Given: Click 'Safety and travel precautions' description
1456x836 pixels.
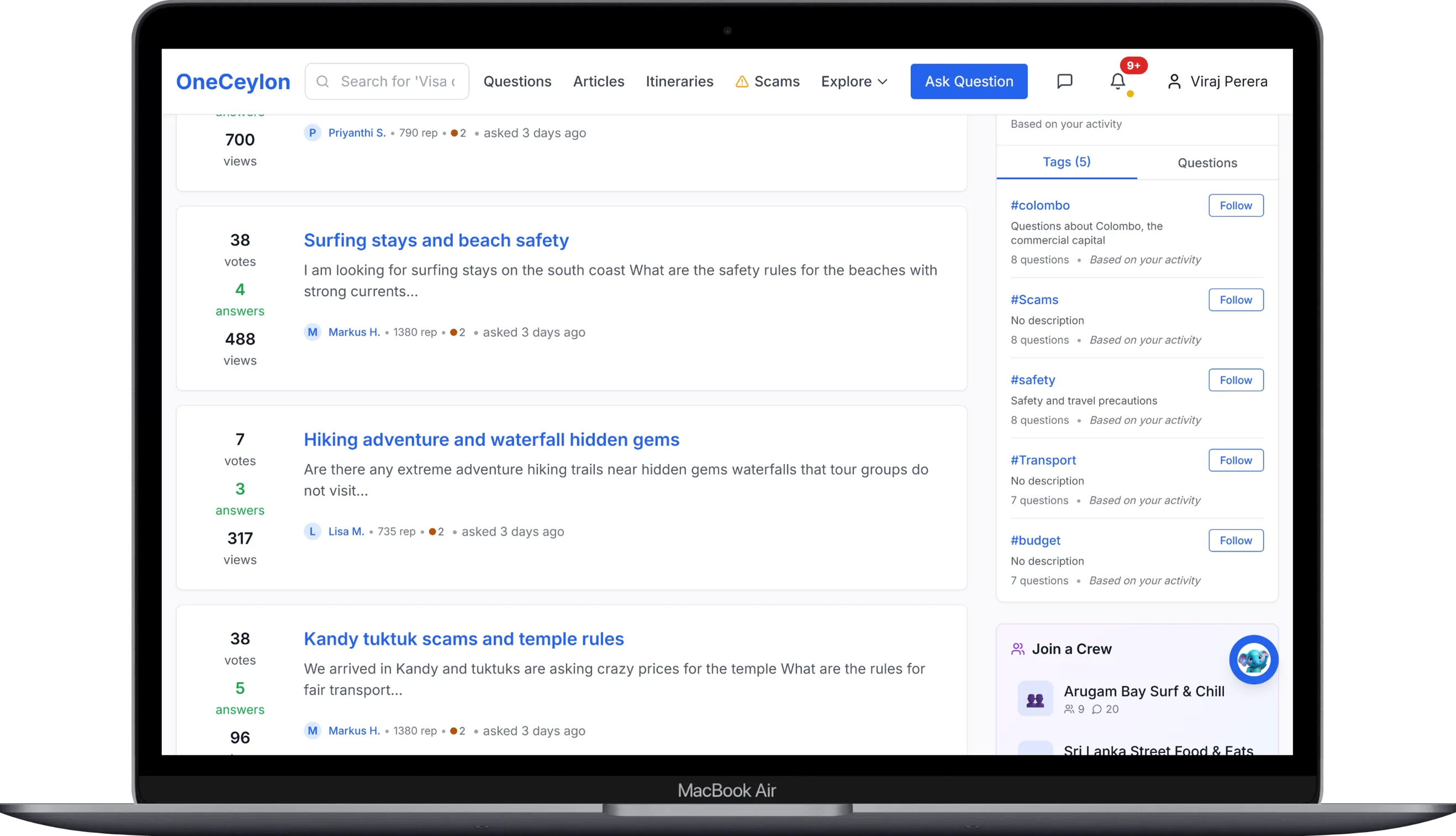Looking at the screenshot, I should (x=1083, y=400).
